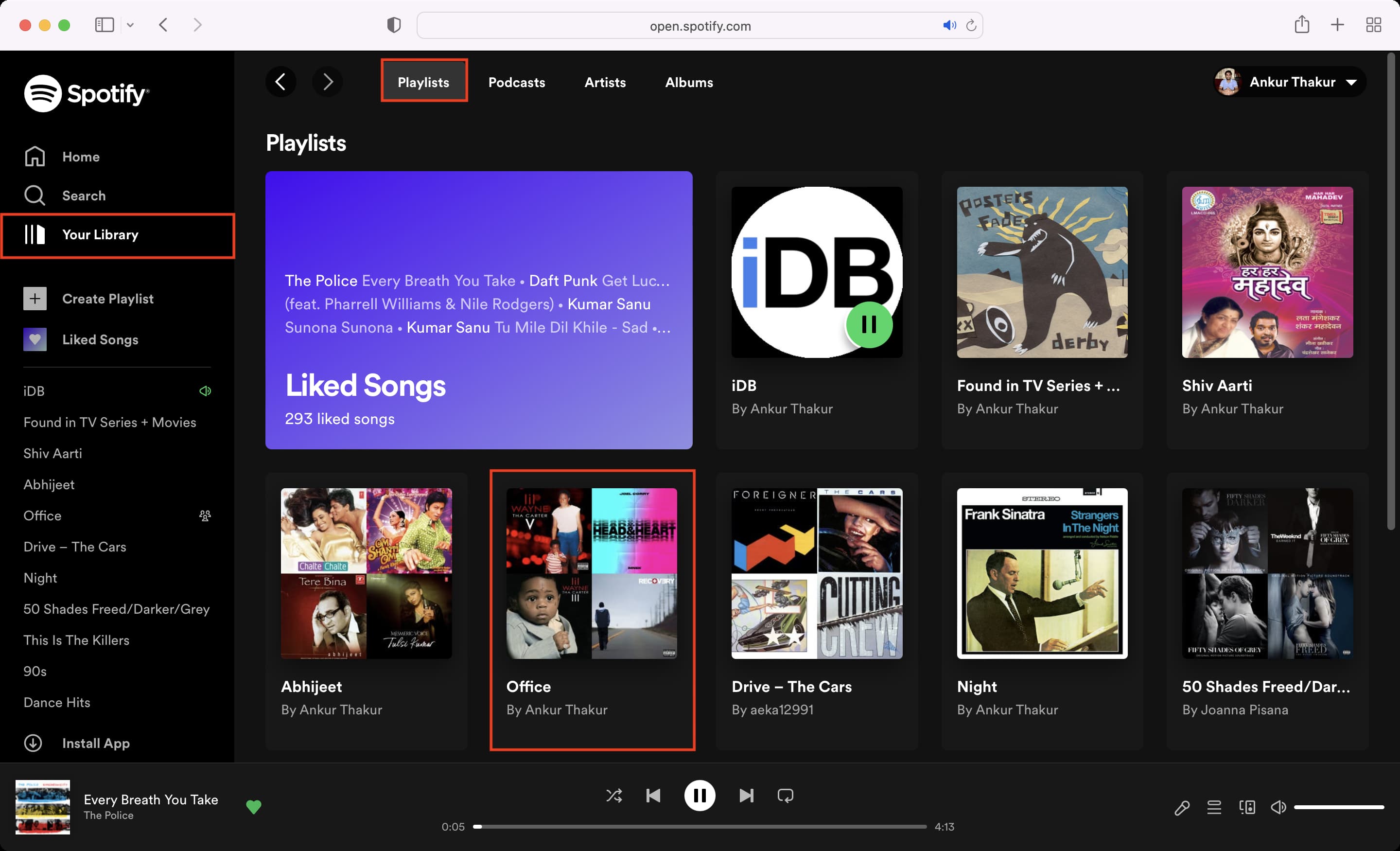Expand Safari sidebar options chevron
Image resolution: width=1400 pixels, height=851 pixels.
(x=130, y=25)
